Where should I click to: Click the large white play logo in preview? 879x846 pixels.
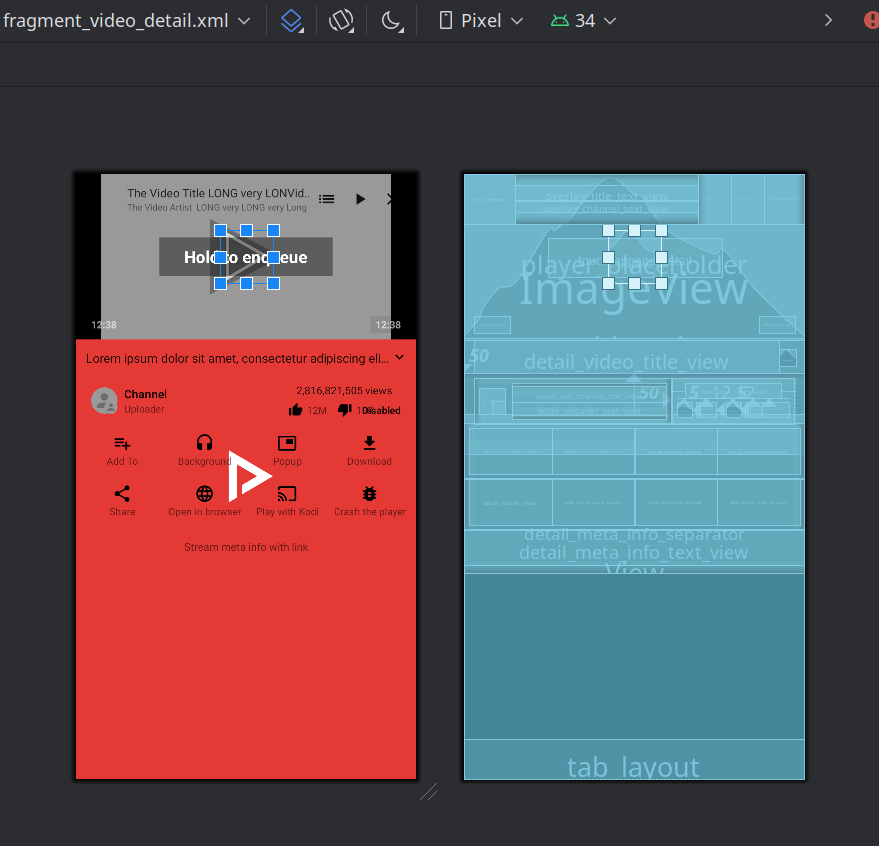(x=249, y=476)
